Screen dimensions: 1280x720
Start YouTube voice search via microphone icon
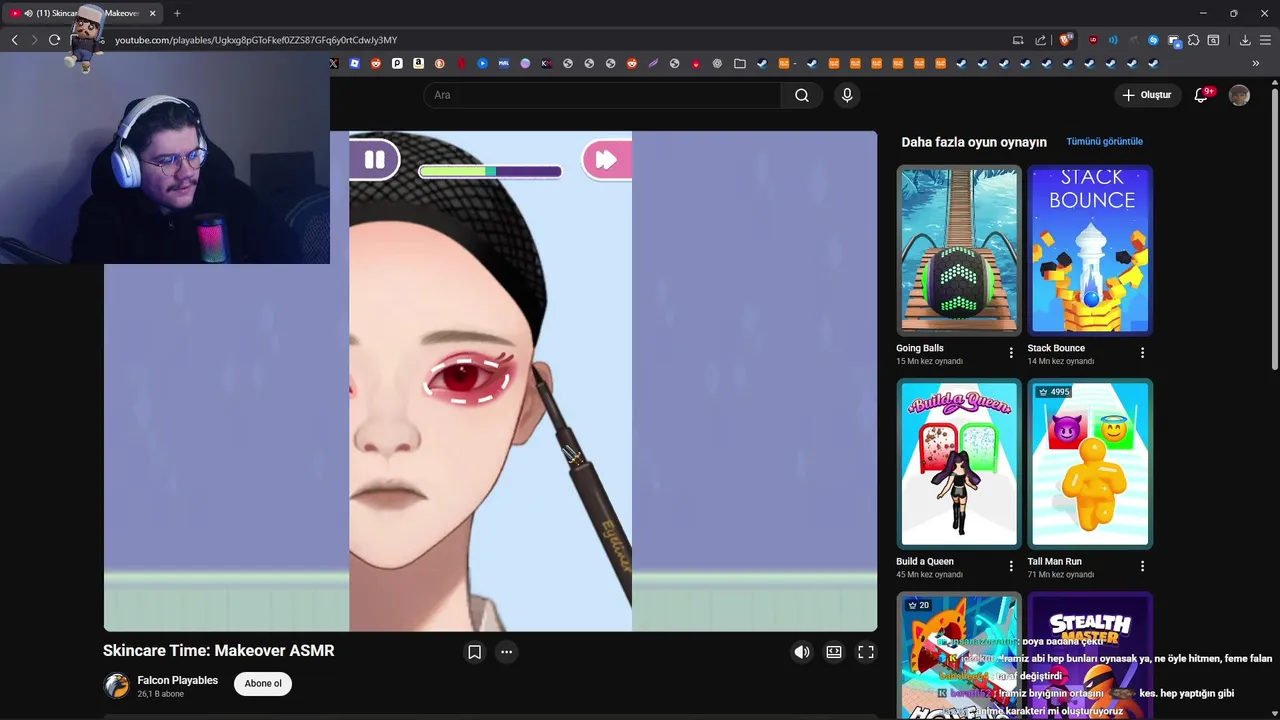click(x=847, y=95)
